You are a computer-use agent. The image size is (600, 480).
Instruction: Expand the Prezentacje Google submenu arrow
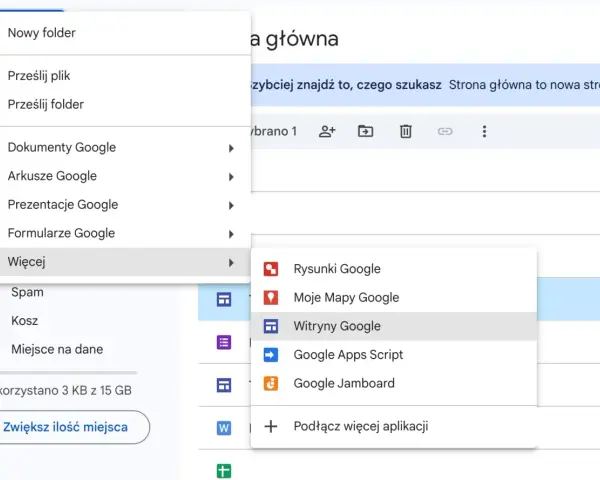click(x=231, y=206)
